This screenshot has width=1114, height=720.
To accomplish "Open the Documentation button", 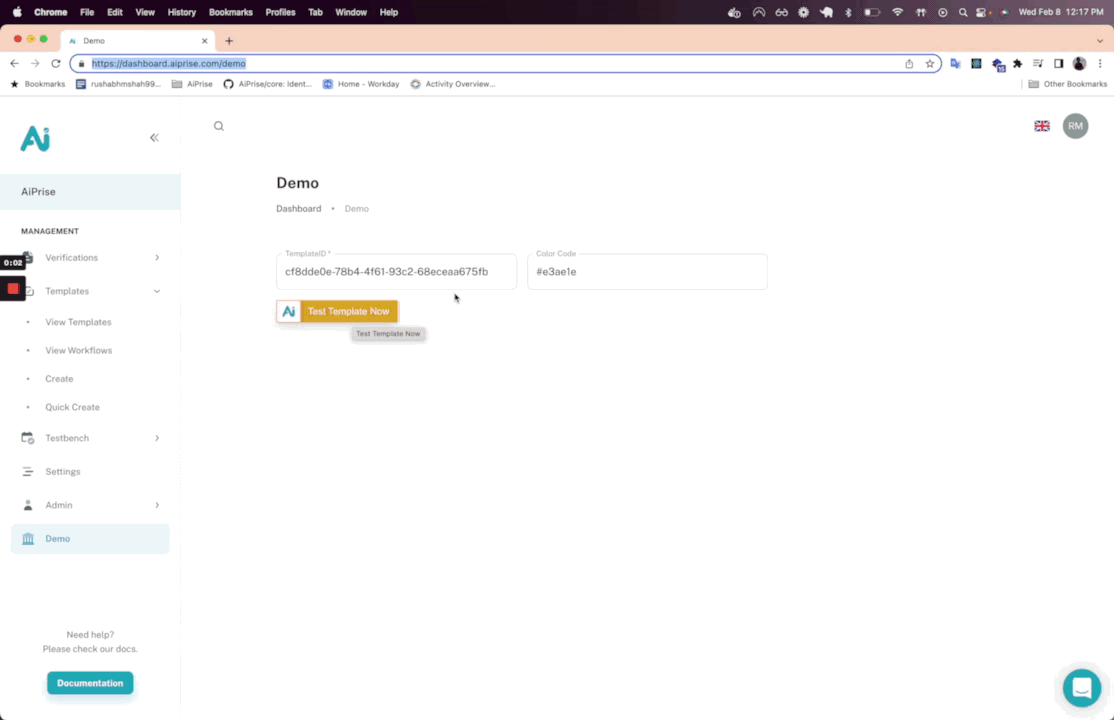I will coord(90,683).
